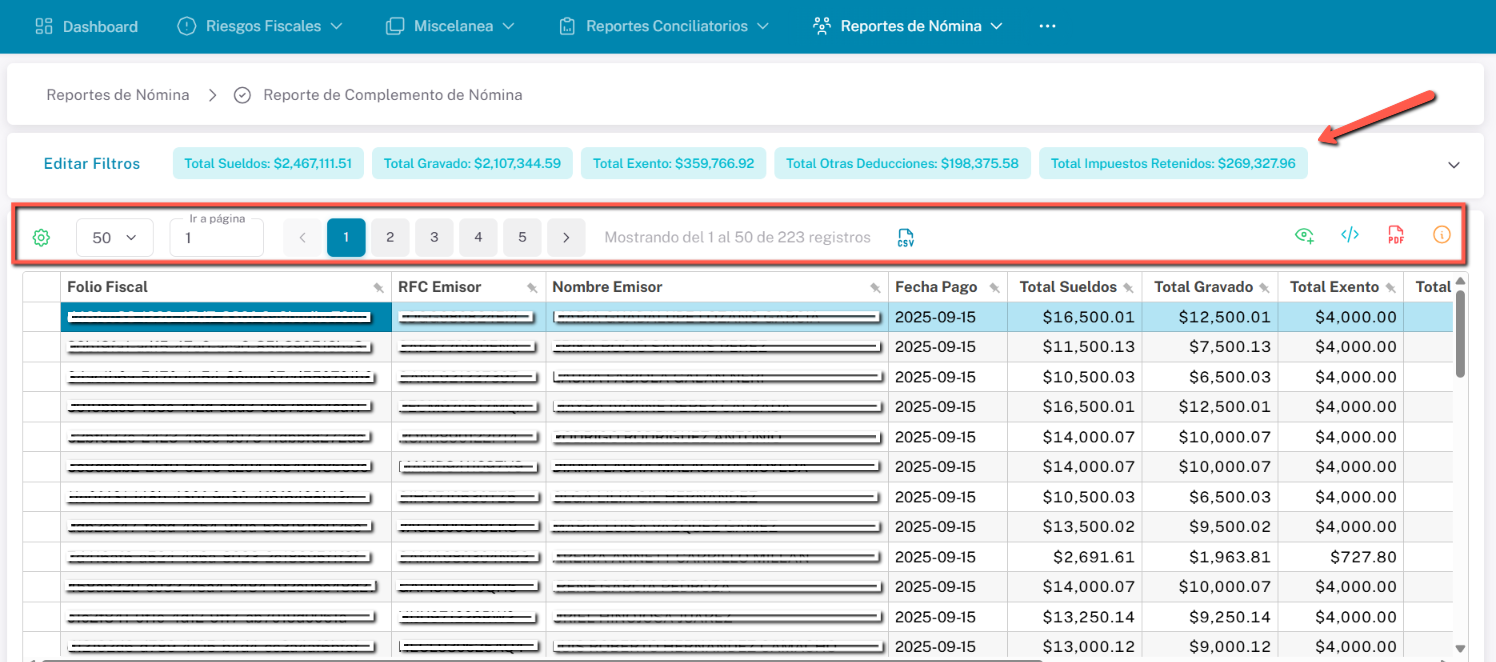Image resolution: width=1496 pixels, height=662 pixels.
Task: Click the green settings gear icon
Action: click(x=41, y=238)
